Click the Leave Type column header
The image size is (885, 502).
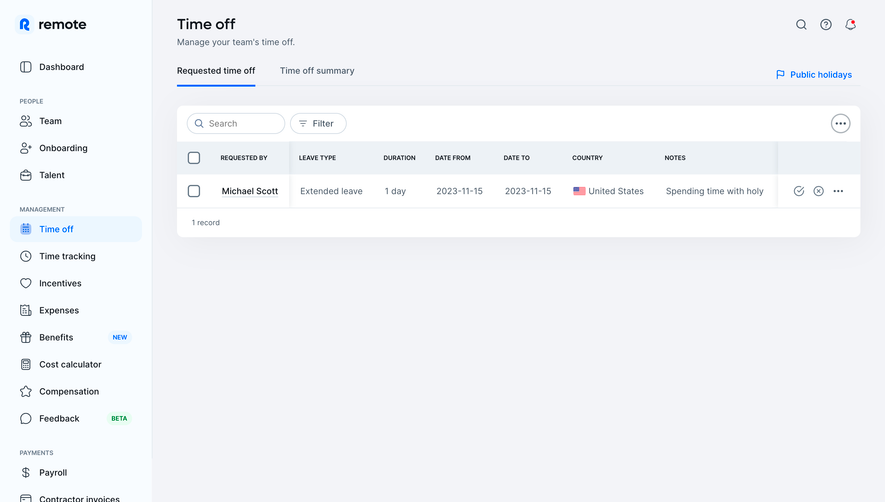(x=317, y=158)
